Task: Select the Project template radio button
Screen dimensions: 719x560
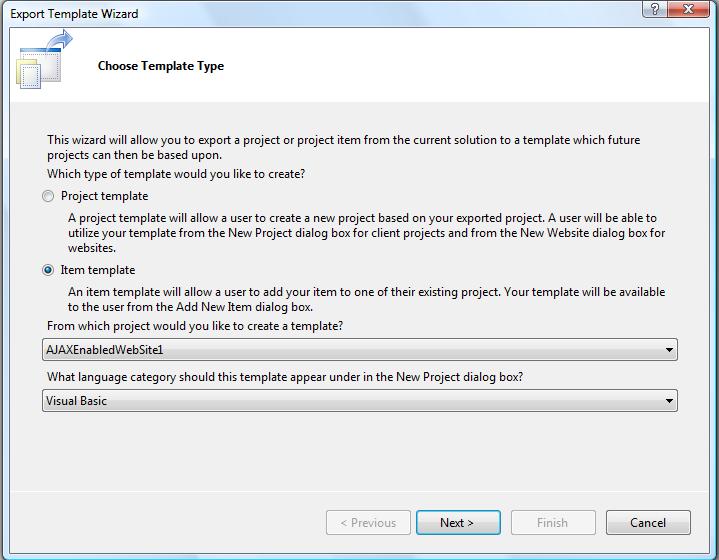Action: tap(48, 197)
